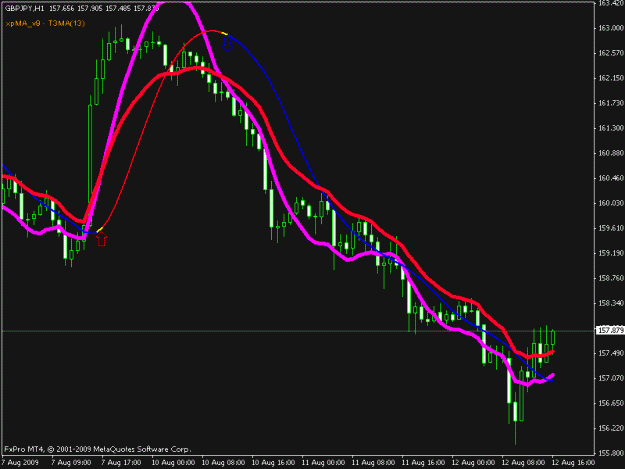625x469 pixels.
Task: Click the 12 Aug 08:00 time label
Action: tap(523, 463)
